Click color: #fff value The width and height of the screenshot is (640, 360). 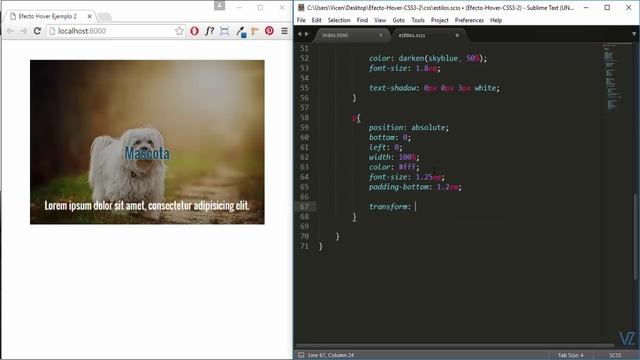tap(407, 167)
